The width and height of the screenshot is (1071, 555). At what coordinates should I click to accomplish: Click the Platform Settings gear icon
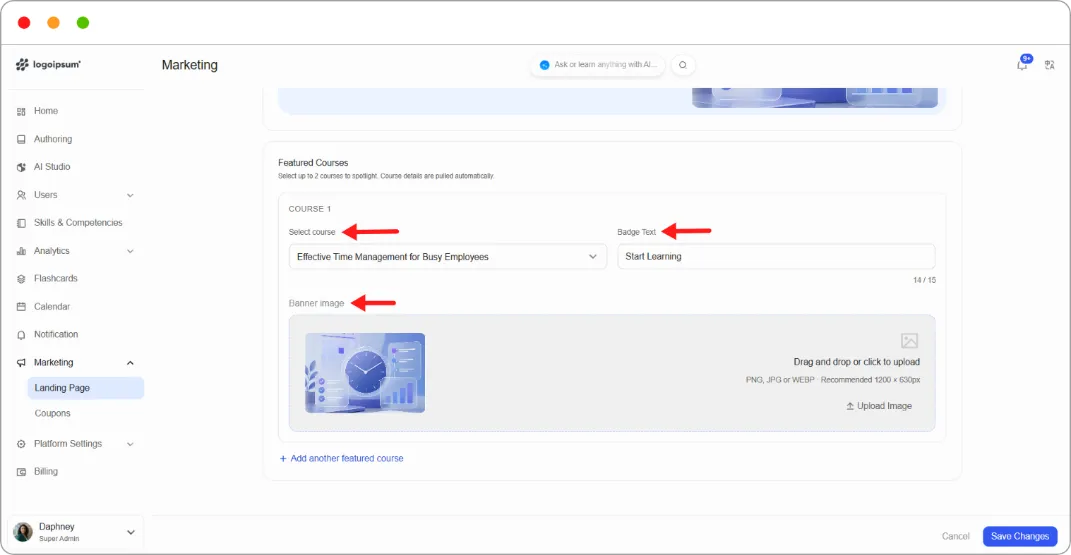(x=21, y=444)
